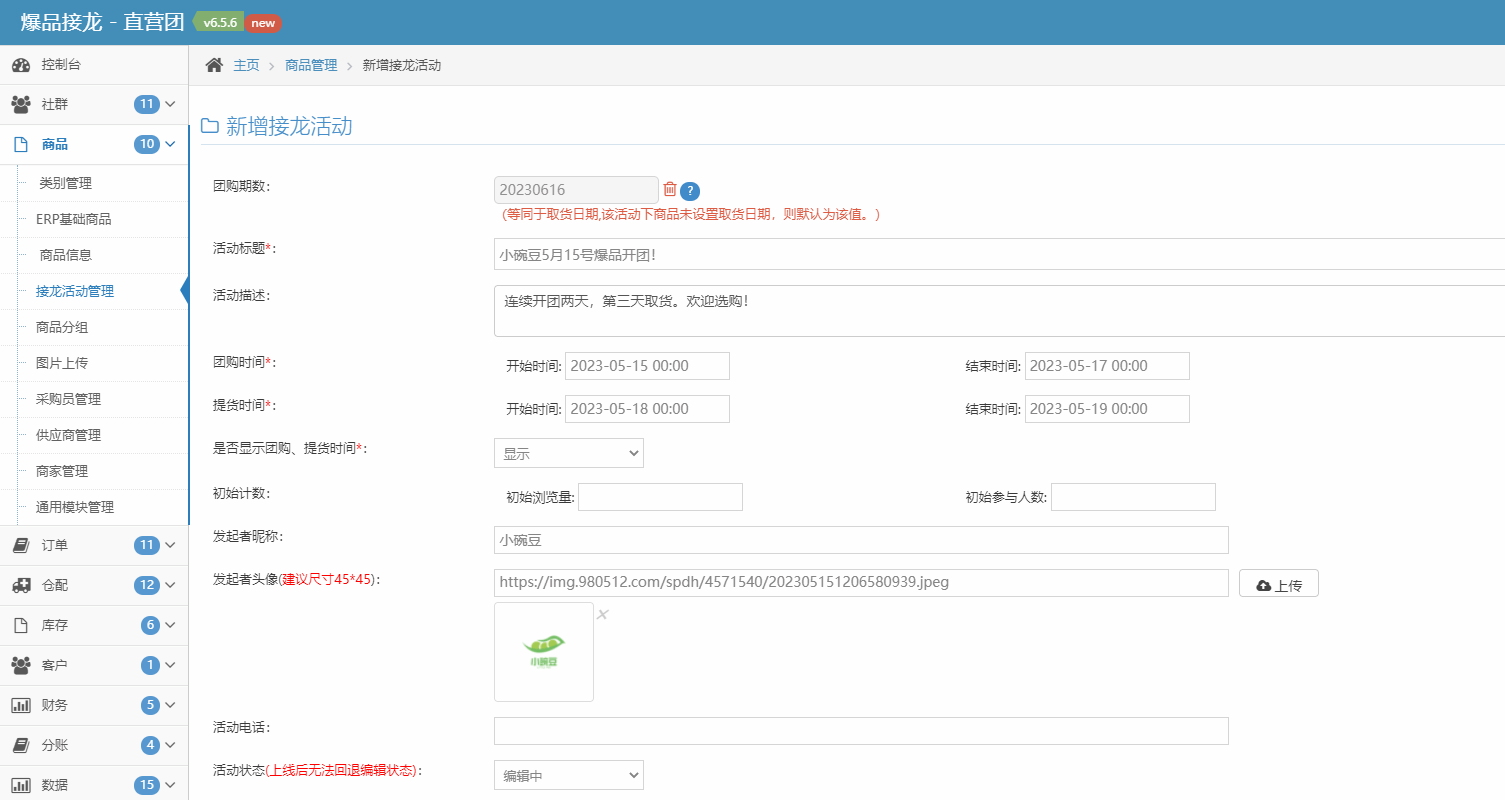Viewport: 1505px width, 800px height.
Task: Click the 初始浏览量 input box
Action: click(x=660, y=497)
